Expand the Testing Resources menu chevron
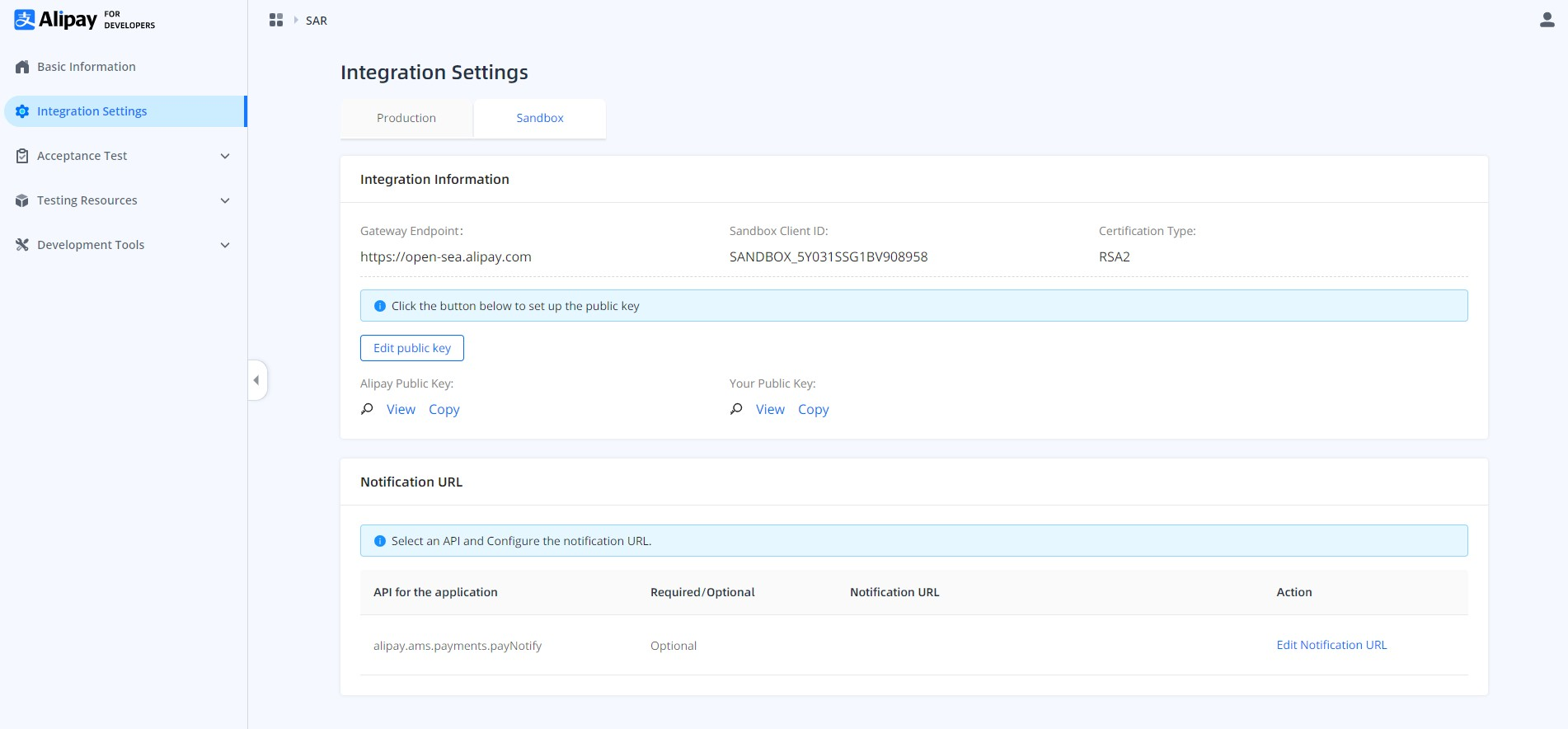This screenshot has width=1568, height=729. coord(225,200)
